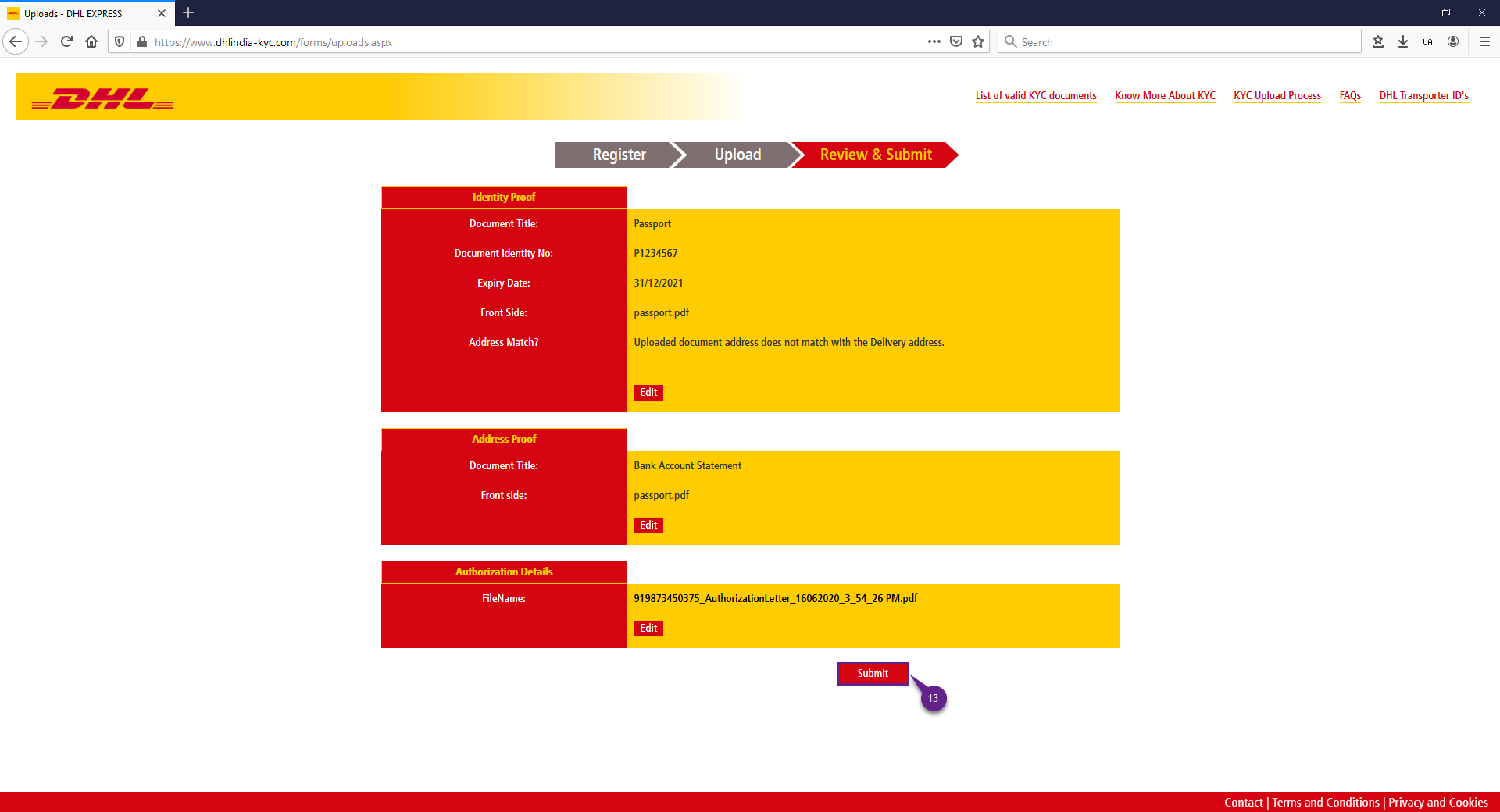Click the Expiry Date: label
Image resolution: width=1500 pixels, height=812 pixels.
point(504,283)
